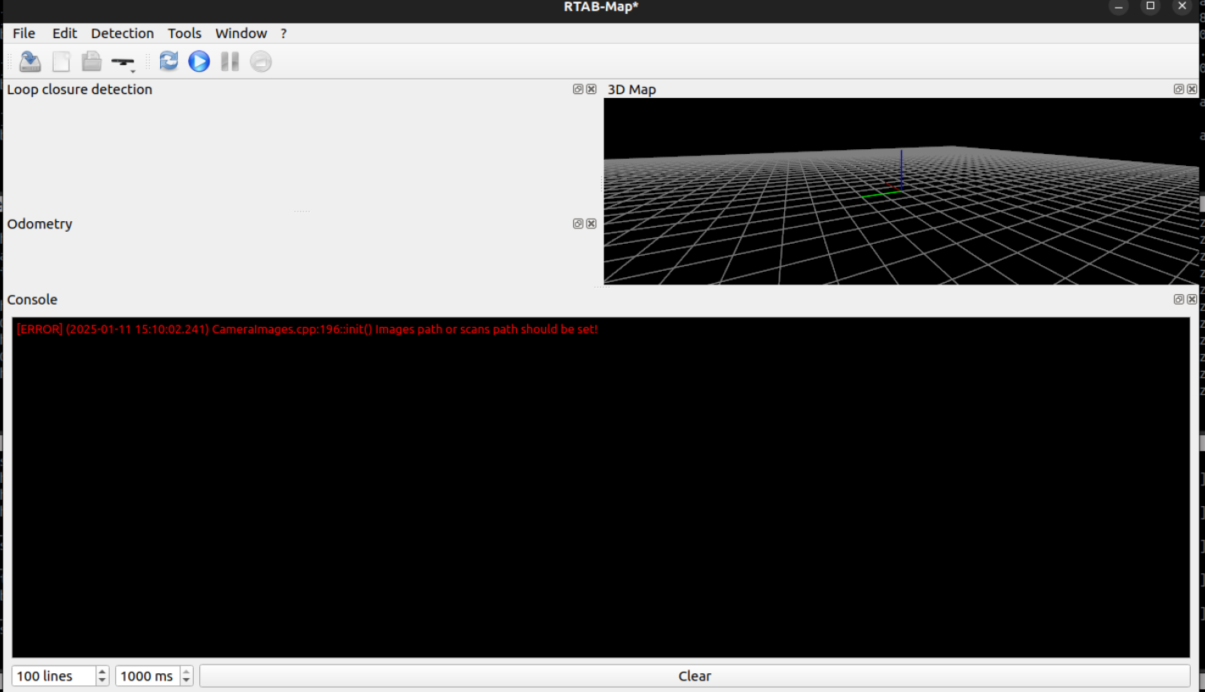
Task: Close the Console dock panel
Action: click(x=1192, y=299)
